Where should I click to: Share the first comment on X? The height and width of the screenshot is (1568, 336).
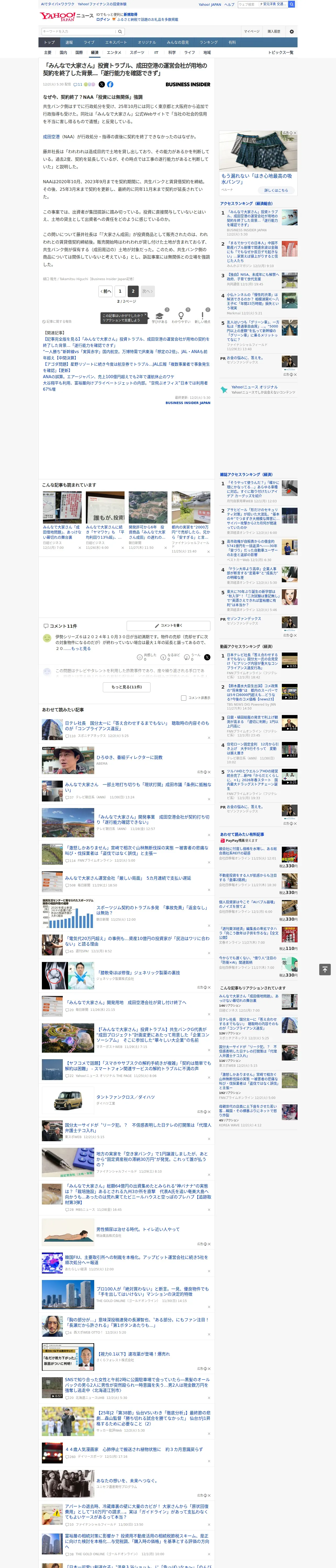tap(207, 658)
